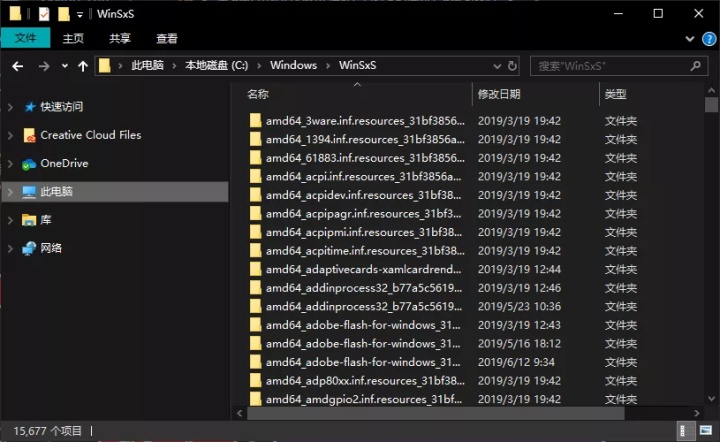Open Customize Quick Access Toolbar dropdown
This screenshot has height=442, width=720.
[x=80, y=15]
